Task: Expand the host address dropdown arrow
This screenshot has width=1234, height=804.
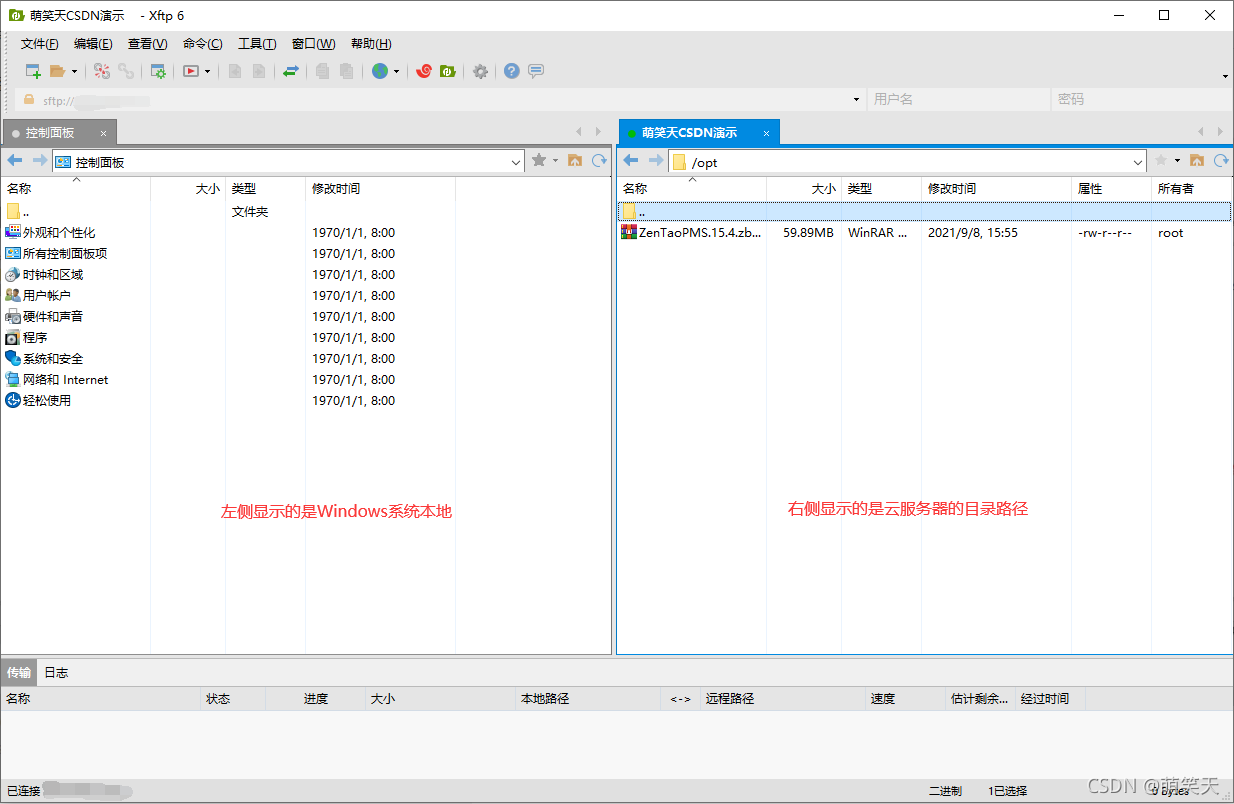Action: pos(857,100)
